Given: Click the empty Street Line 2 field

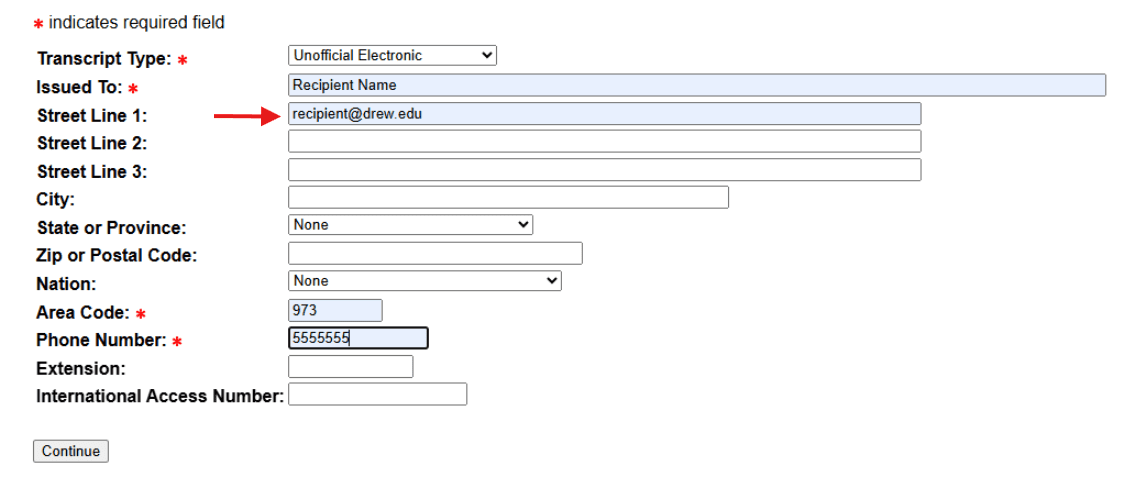Looking at the screenshot, I should click(604, 142).
